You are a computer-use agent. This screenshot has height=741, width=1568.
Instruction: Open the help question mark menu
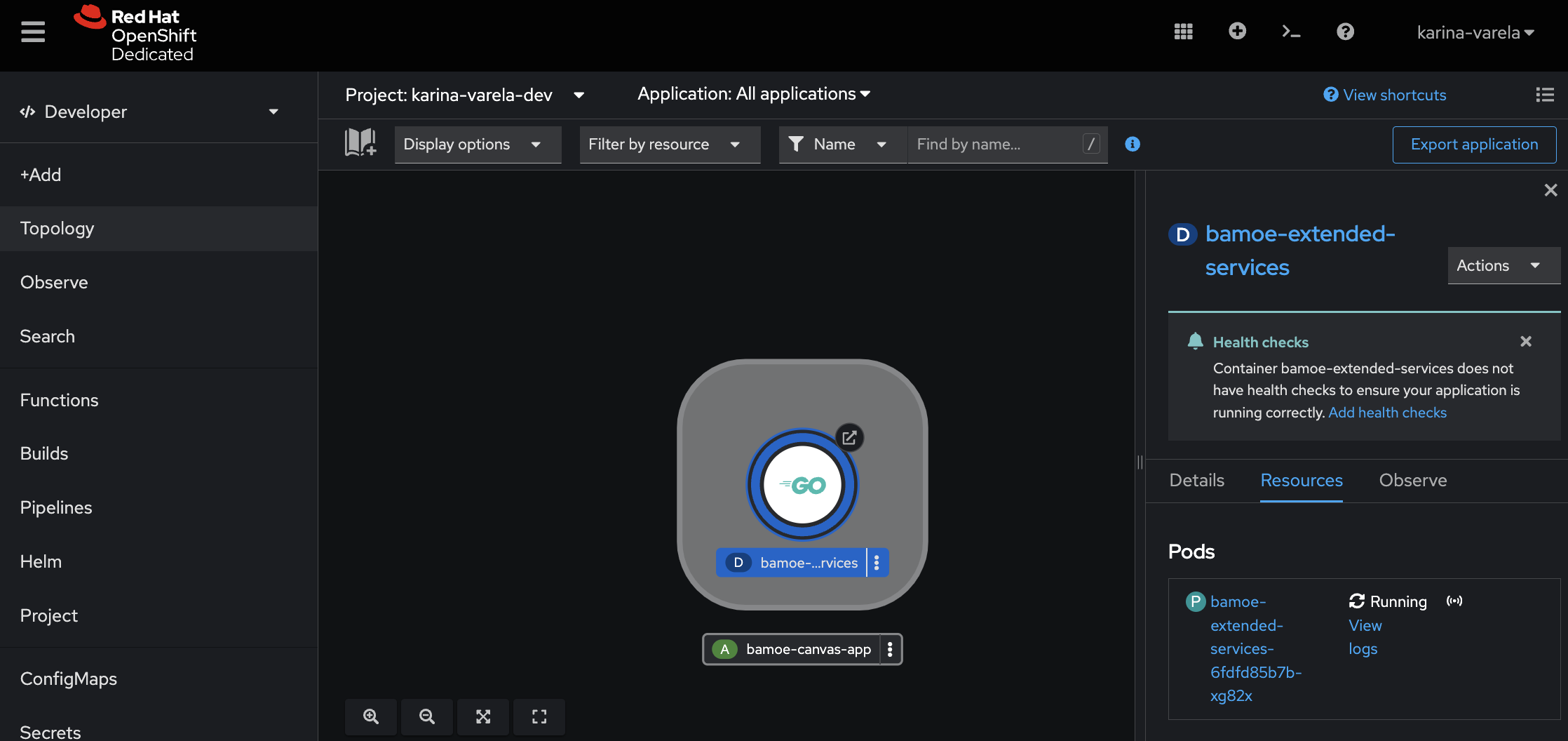click(x=1345, y=32)
